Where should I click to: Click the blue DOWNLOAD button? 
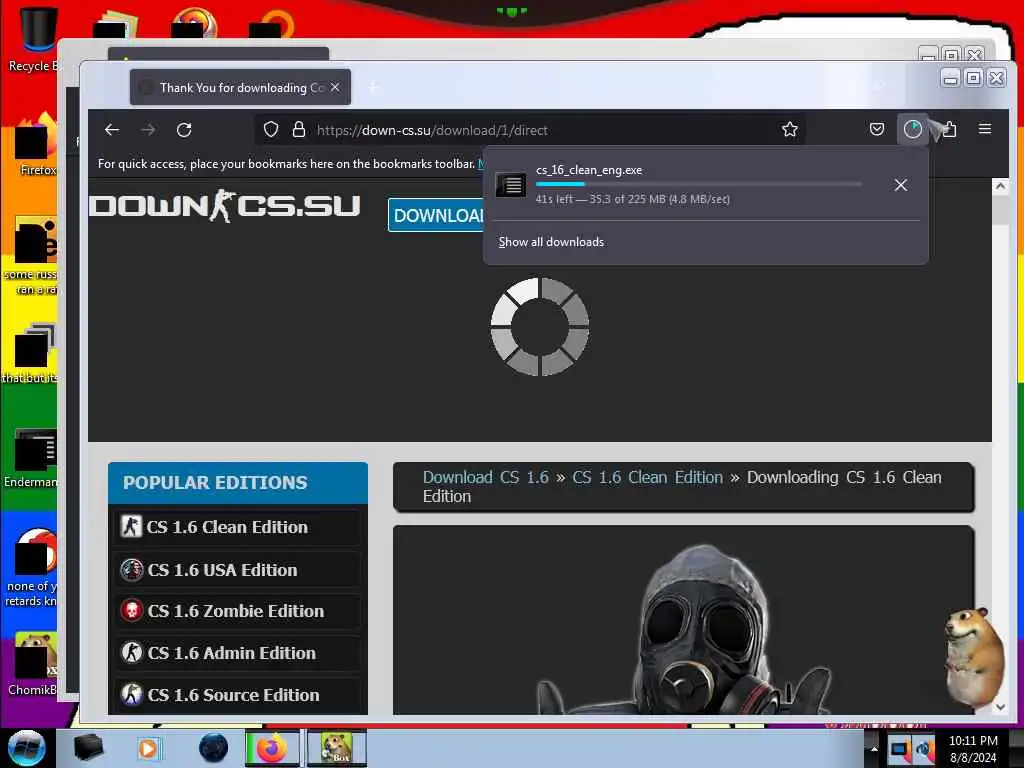(x=436, y=215)
